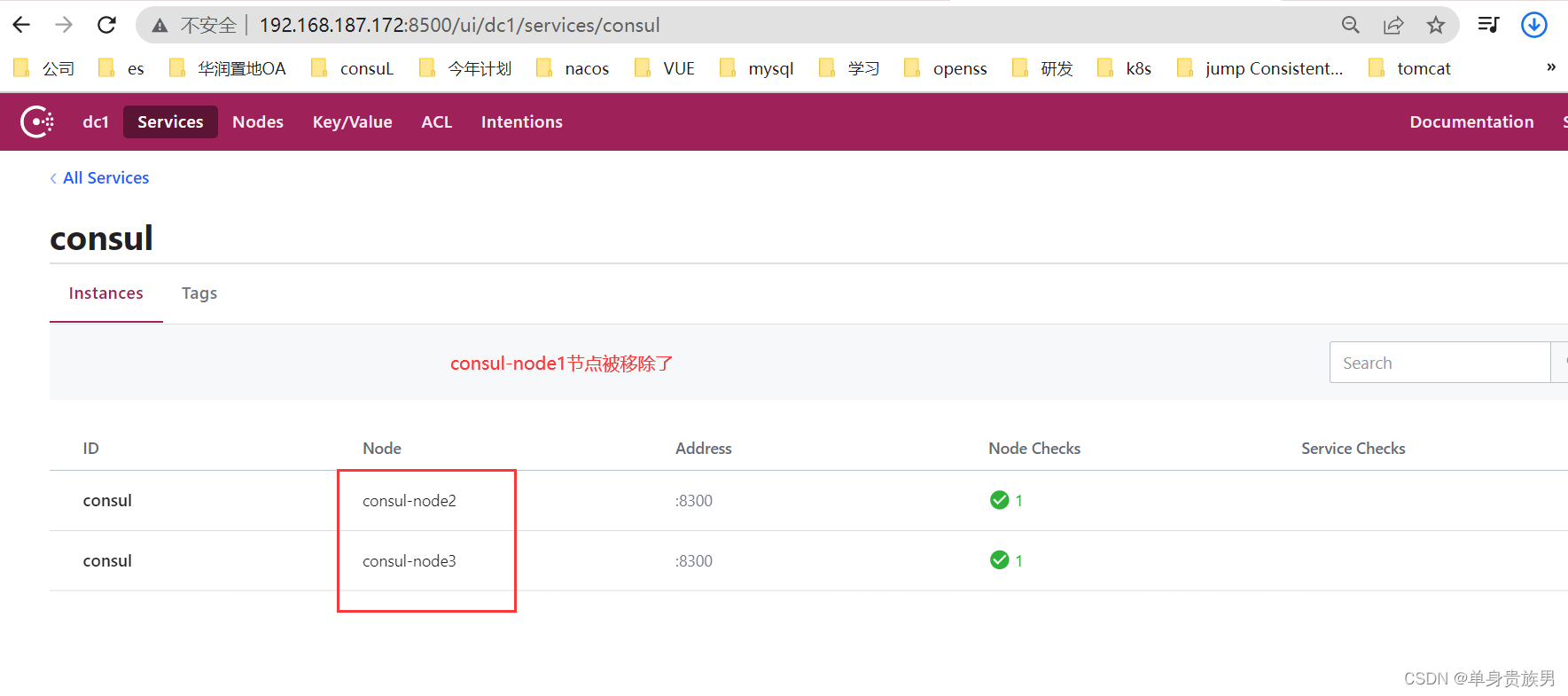Click the blue download arrow icon

[1534, 25]
